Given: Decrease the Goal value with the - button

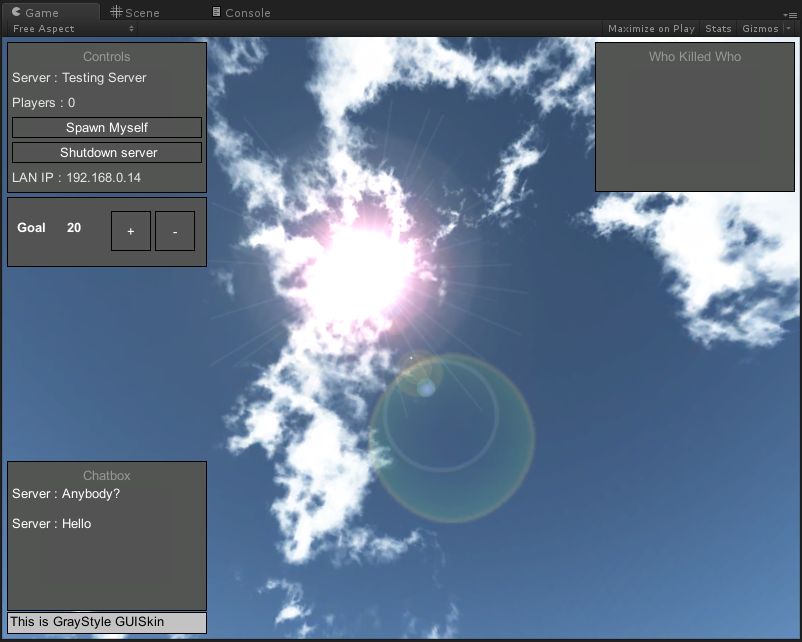Looking at the screenshot, I should pyautogui.click(x=174, y=231).
